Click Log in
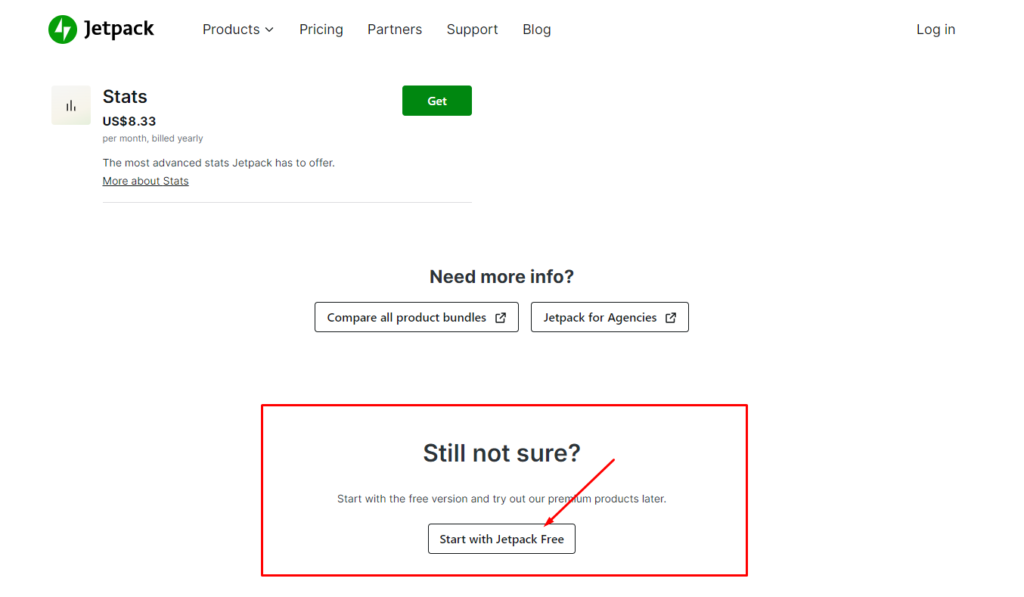Image resolution: width=1024 pixels, height=597 pixels. pos(935,29)
